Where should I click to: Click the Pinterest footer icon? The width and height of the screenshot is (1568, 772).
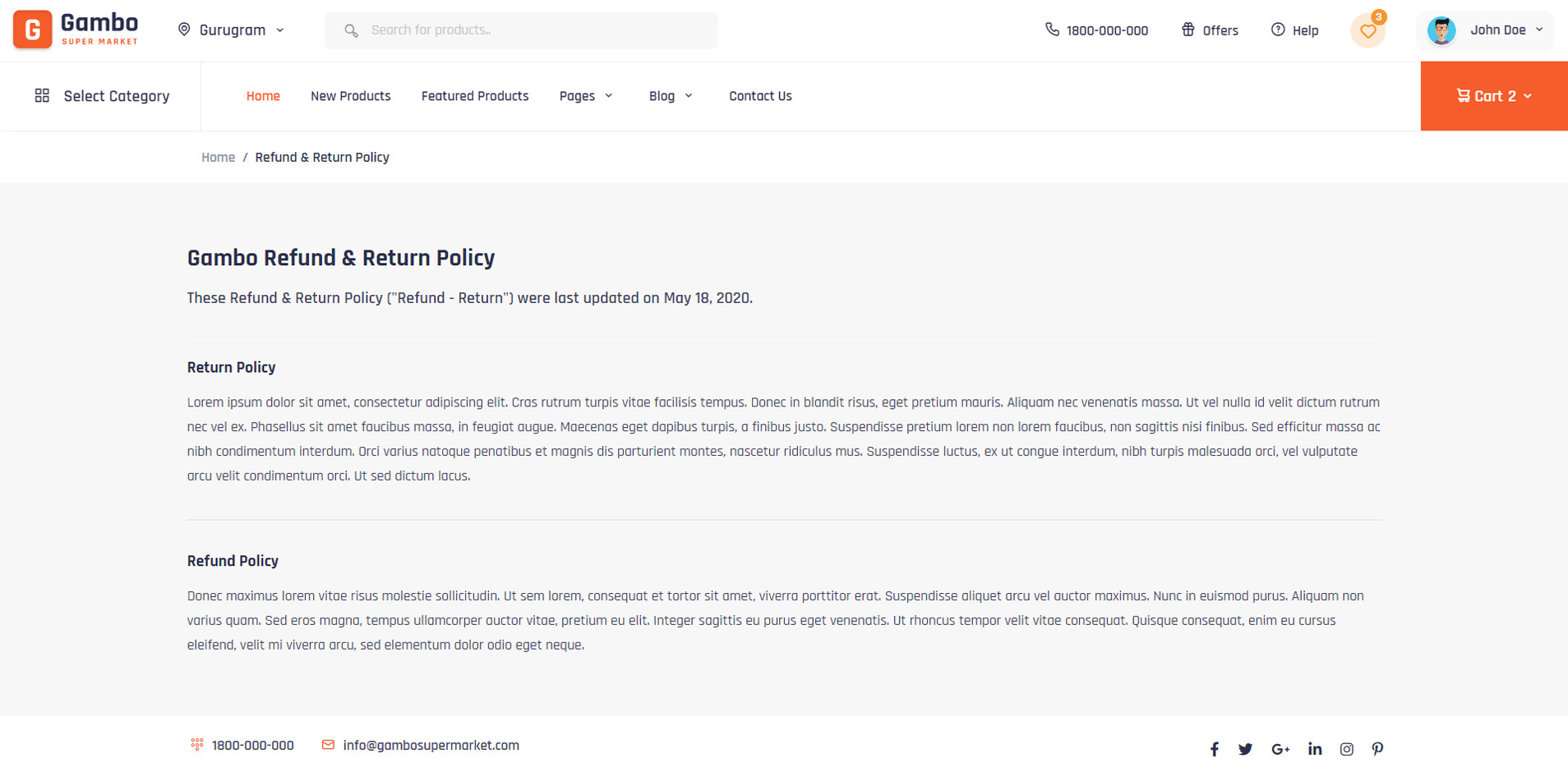point(1377,749)
